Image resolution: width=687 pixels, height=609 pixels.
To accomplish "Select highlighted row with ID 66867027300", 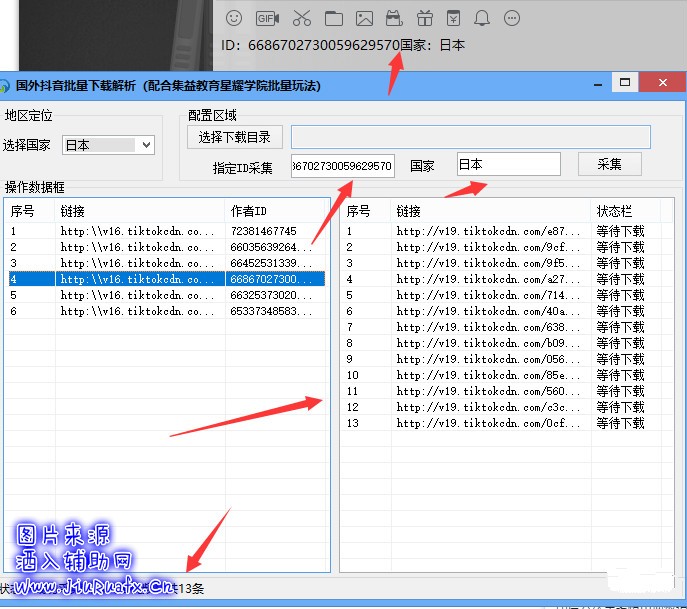I will (166, 279).
